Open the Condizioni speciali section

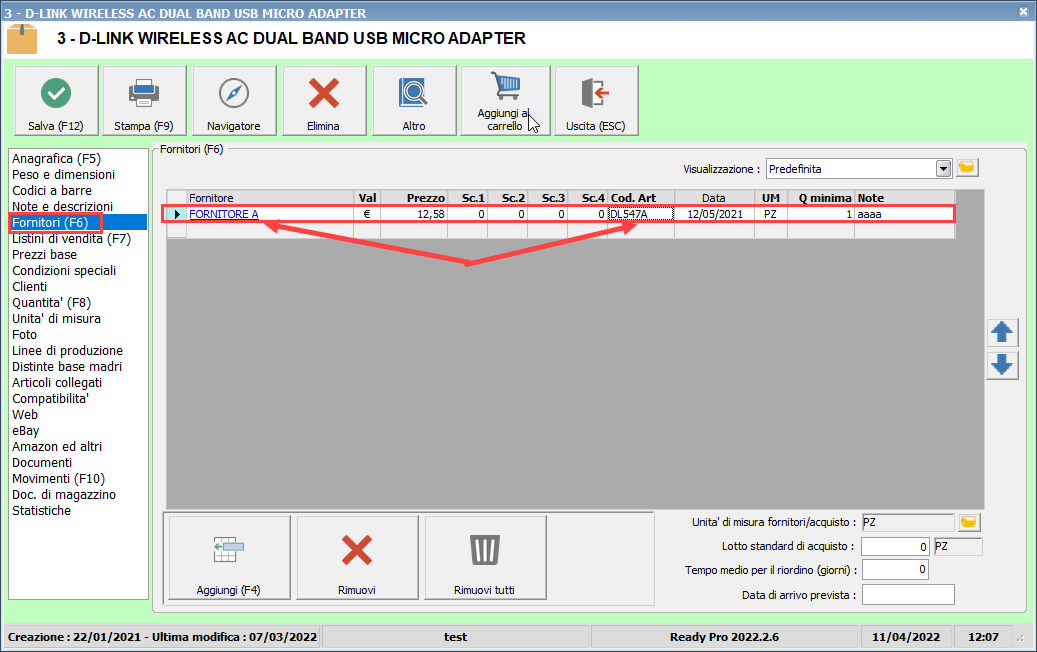tap(64, 270)
